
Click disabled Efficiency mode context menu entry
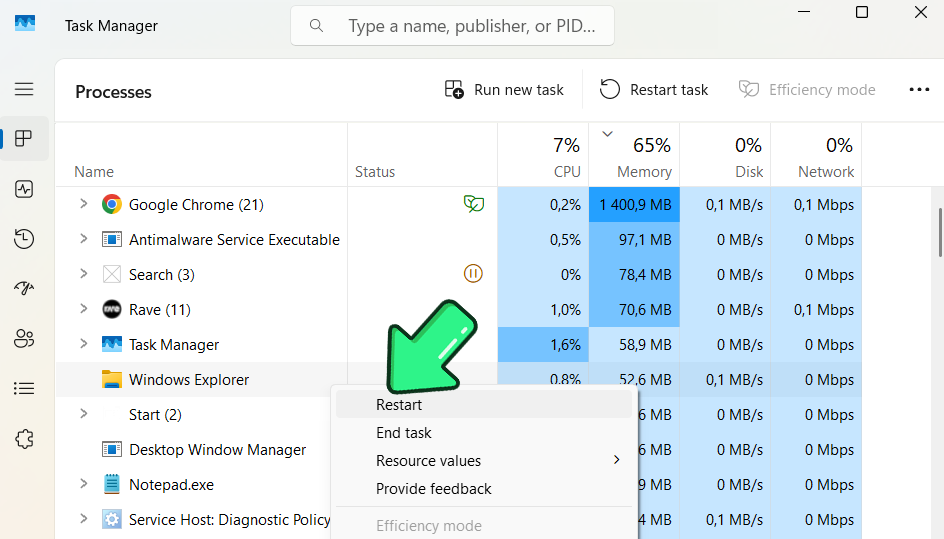(484, 525)
